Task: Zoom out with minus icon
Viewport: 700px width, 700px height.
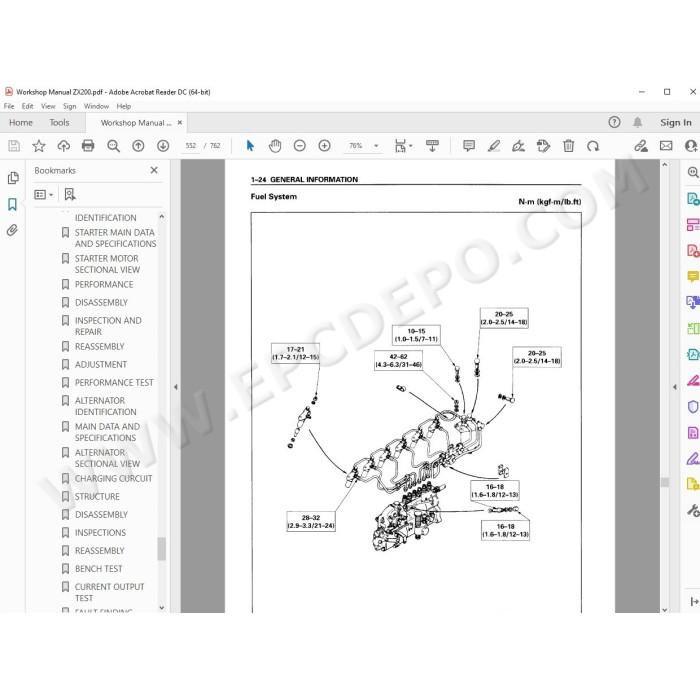Action: click(x=300, y=146)
